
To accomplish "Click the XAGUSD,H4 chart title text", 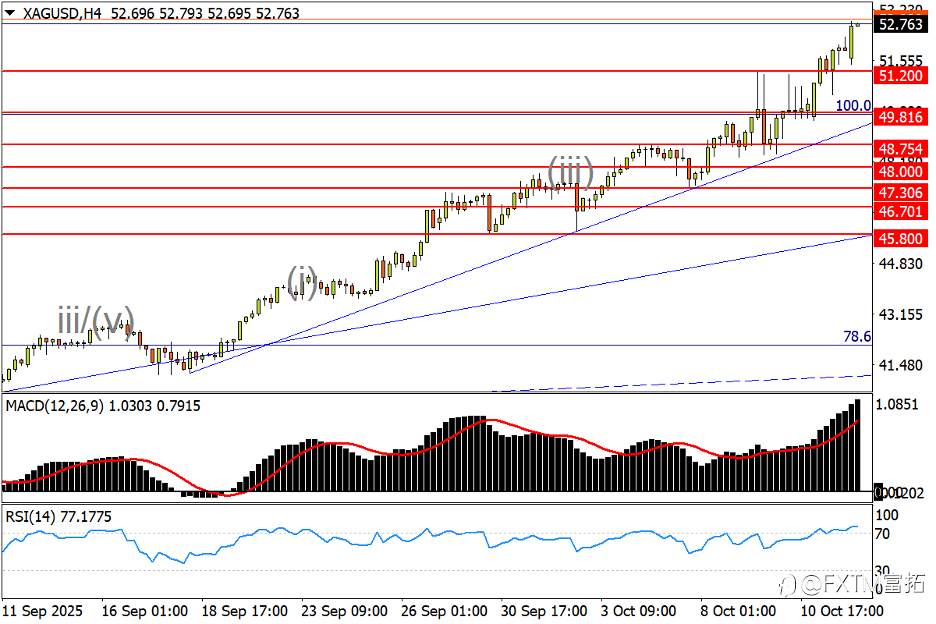I will 62,13.
